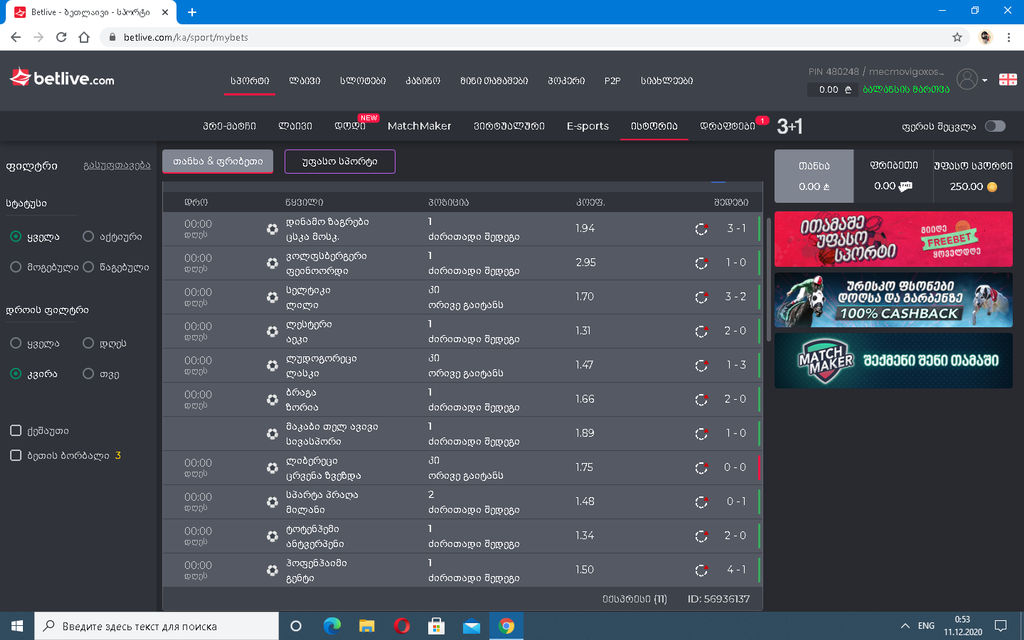This screenshot has width=1024, height=640.
Task: Open the user profile avatar menu
Action: 967,80
